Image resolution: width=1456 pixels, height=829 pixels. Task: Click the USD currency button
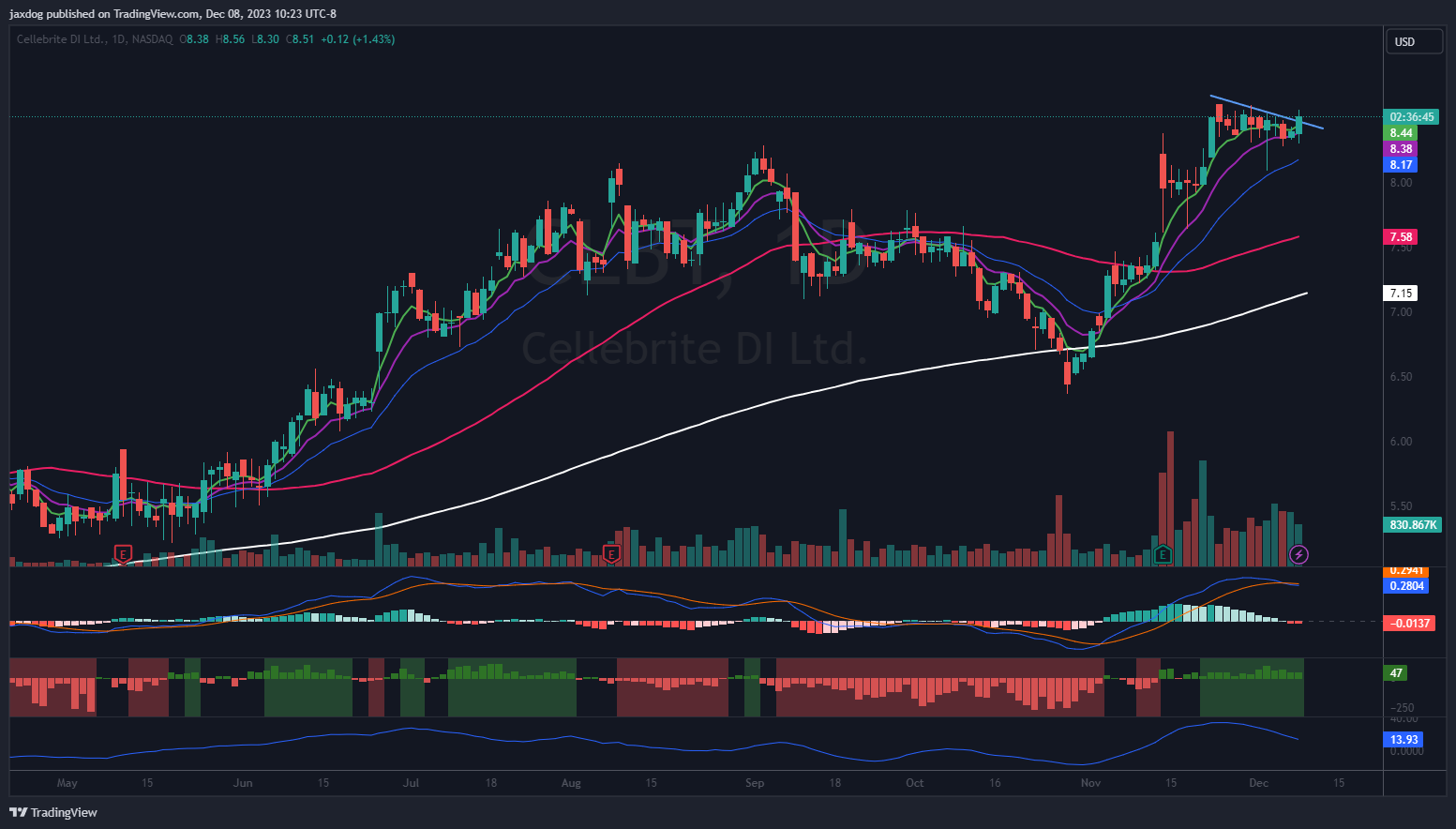coord(1414,41)
